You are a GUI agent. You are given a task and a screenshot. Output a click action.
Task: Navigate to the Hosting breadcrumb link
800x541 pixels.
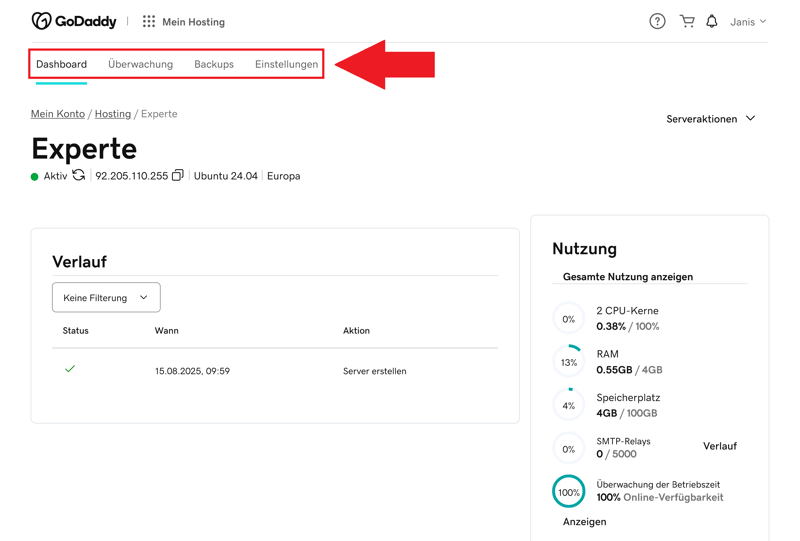tap(113, 114)
